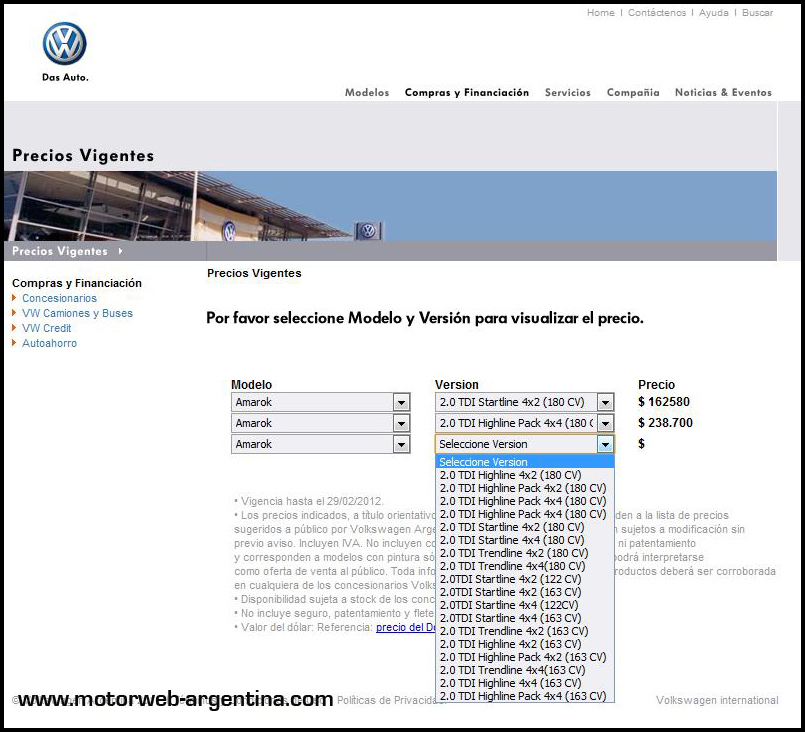Follow the 'precio del D...' reference link
805x732 pixels.
tap(406, 627)
